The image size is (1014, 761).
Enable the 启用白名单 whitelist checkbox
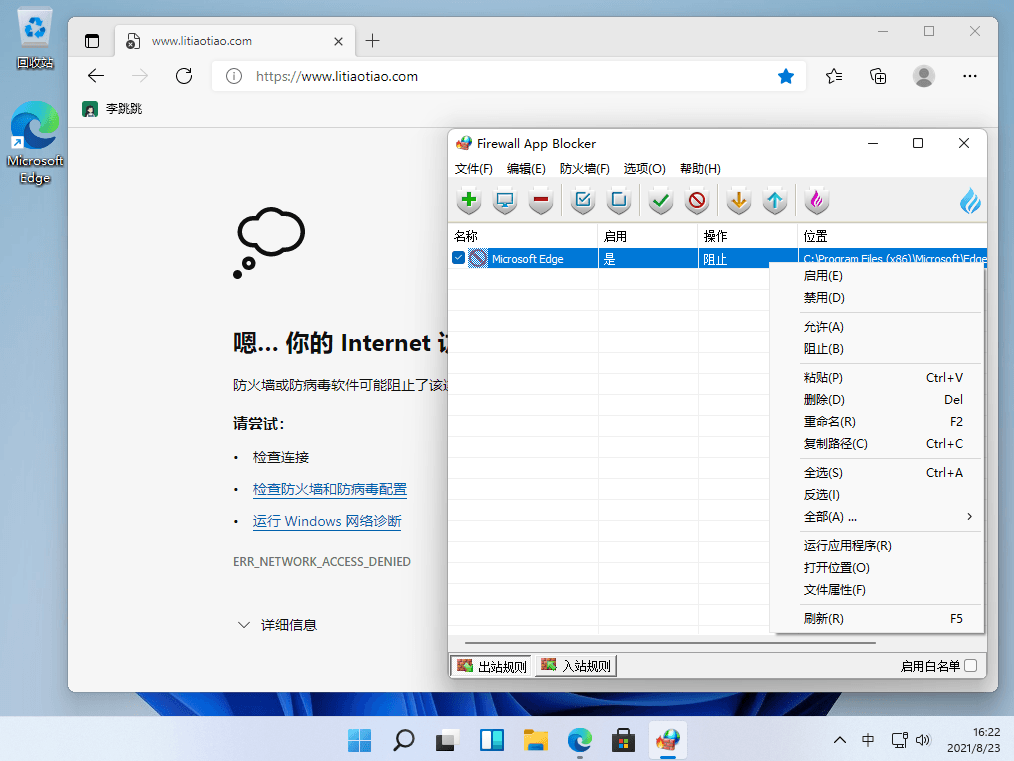971,666
